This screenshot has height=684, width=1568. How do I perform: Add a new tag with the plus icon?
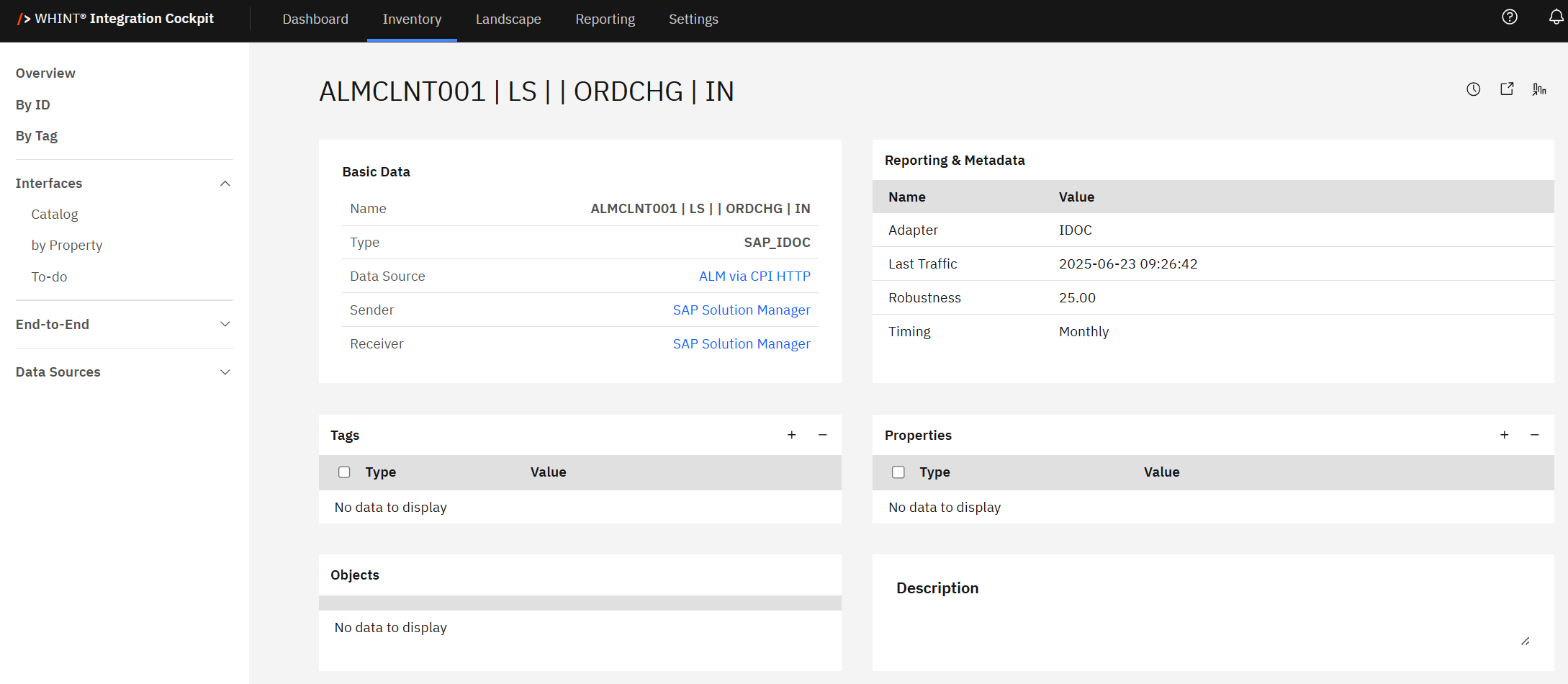click(x=792, y=435)
